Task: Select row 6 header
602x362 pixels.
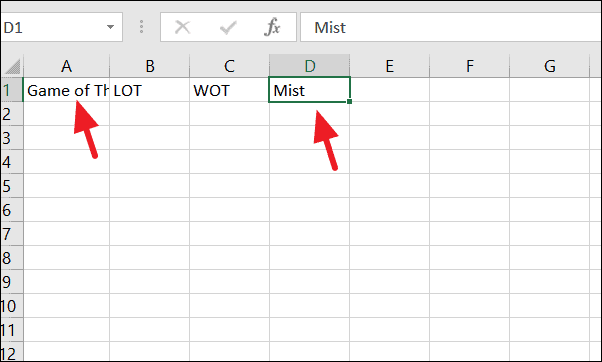Action: 12,210
